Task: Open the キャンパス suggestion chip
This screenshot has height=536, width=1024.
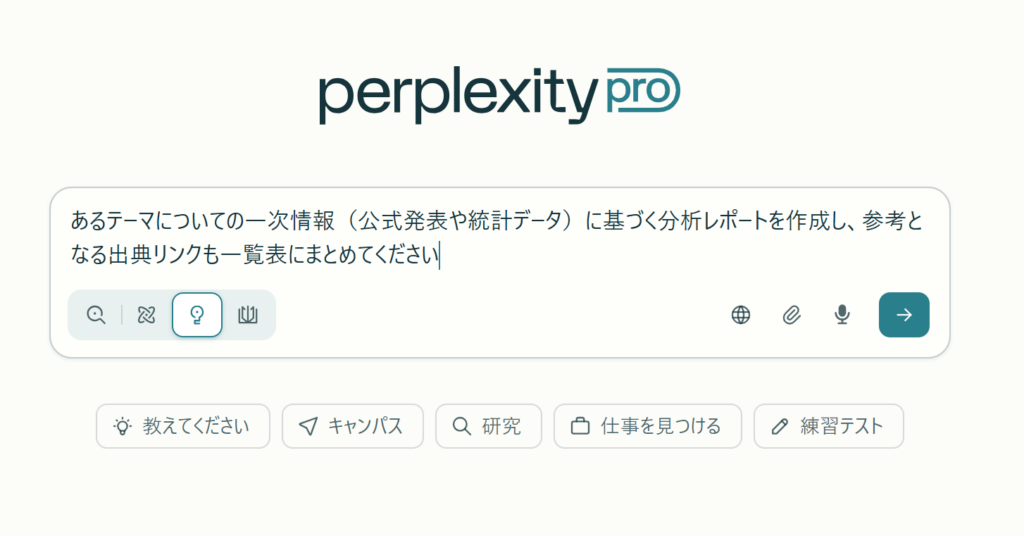Action: pyautogui.click(x=352, y=426)
